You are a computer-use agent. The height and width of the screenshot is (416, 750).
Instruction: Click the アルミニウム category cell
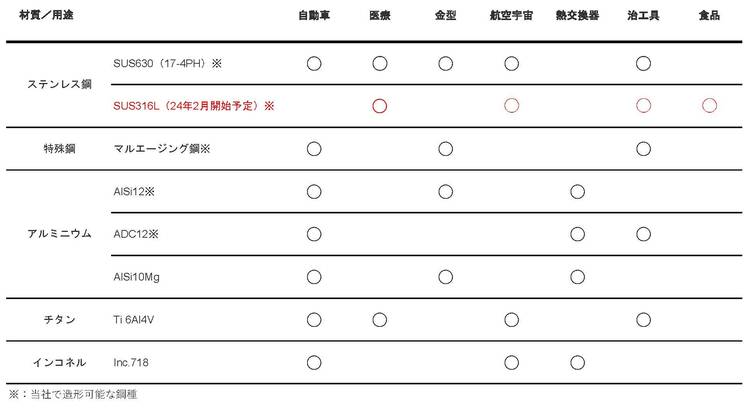59,234
